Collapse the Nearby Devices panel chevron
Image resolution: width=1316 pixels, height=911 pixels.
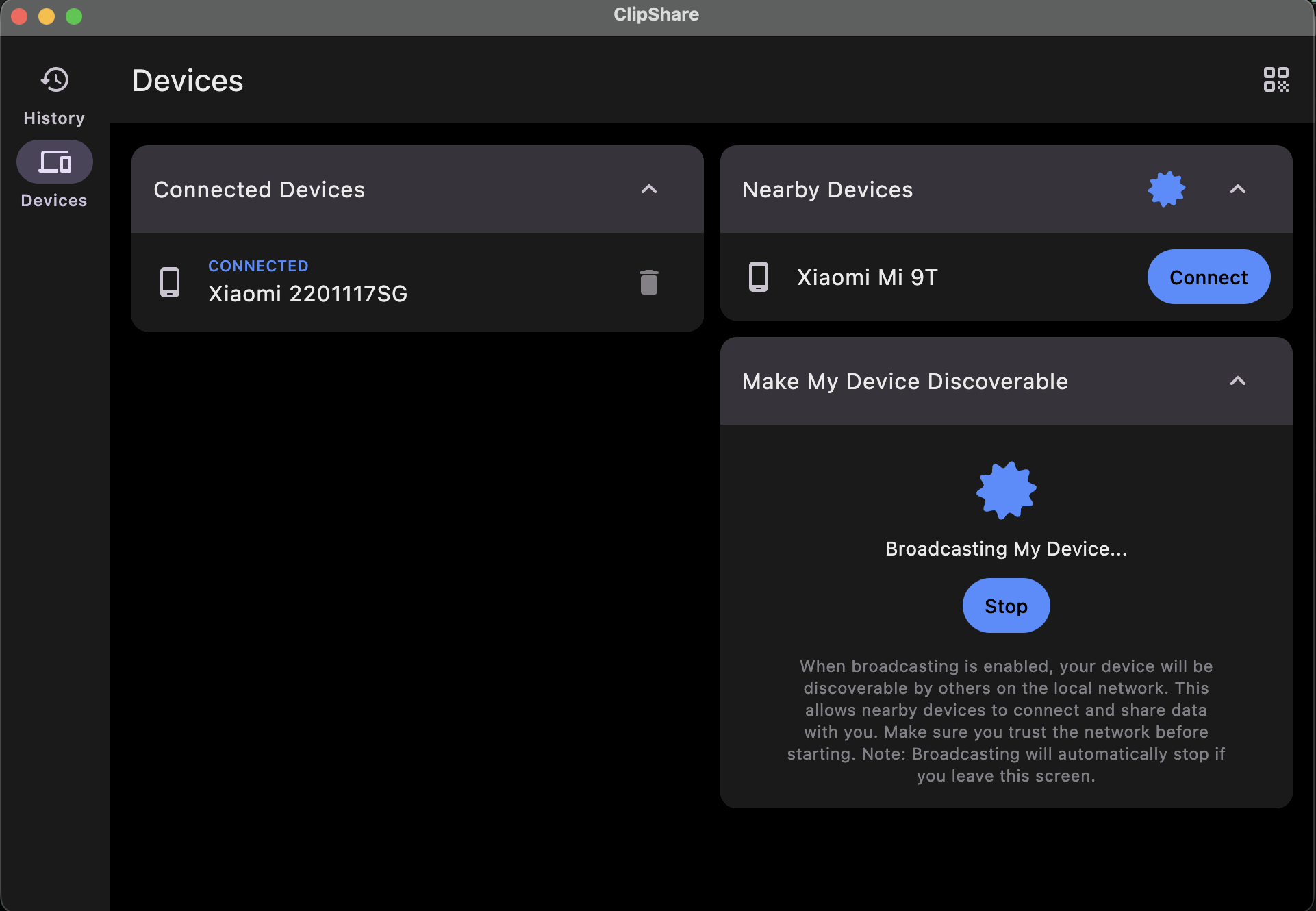point(1237,189)
